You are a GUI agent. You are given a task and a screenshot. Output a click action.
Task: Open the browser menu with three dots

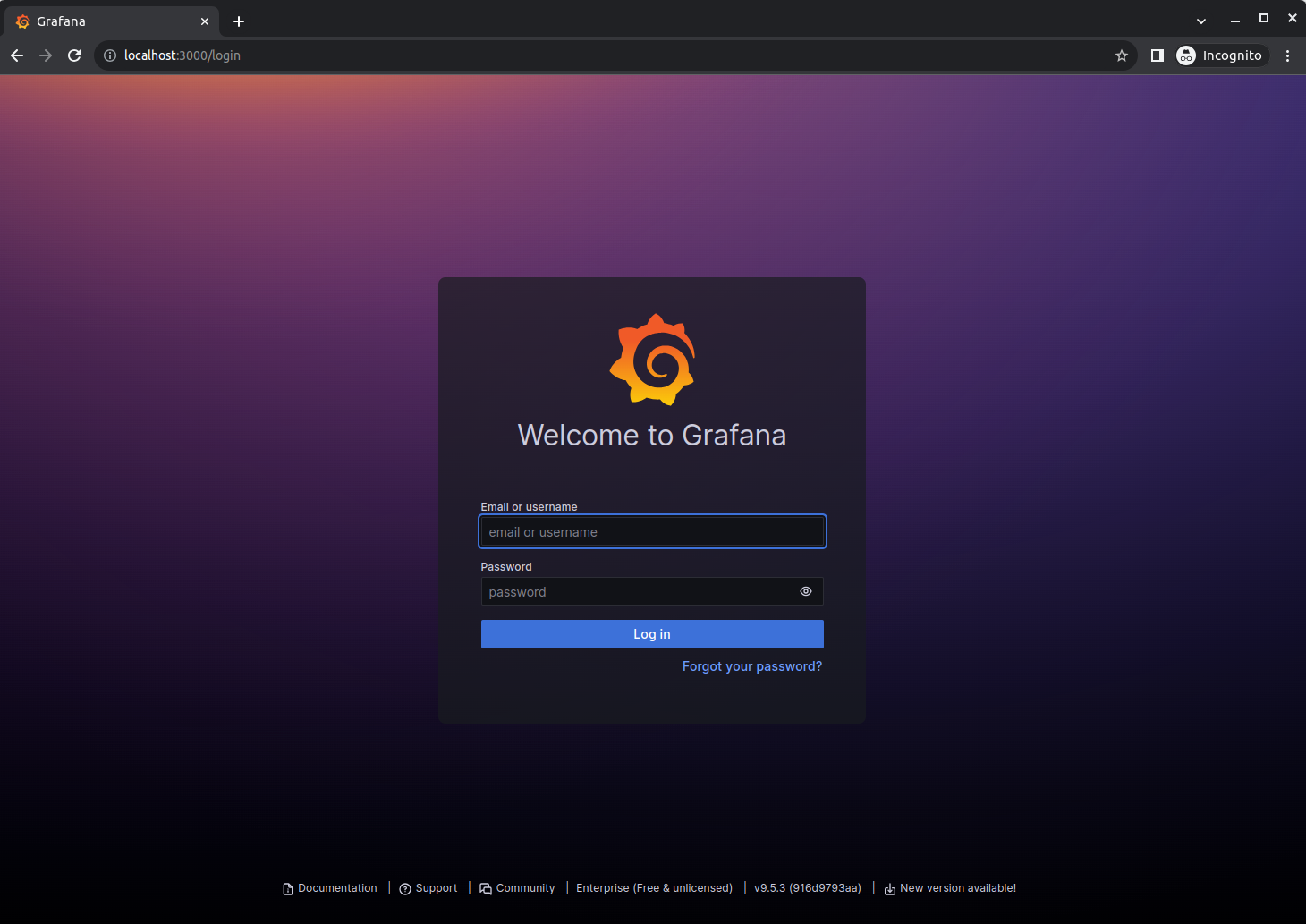[1287, 55]
